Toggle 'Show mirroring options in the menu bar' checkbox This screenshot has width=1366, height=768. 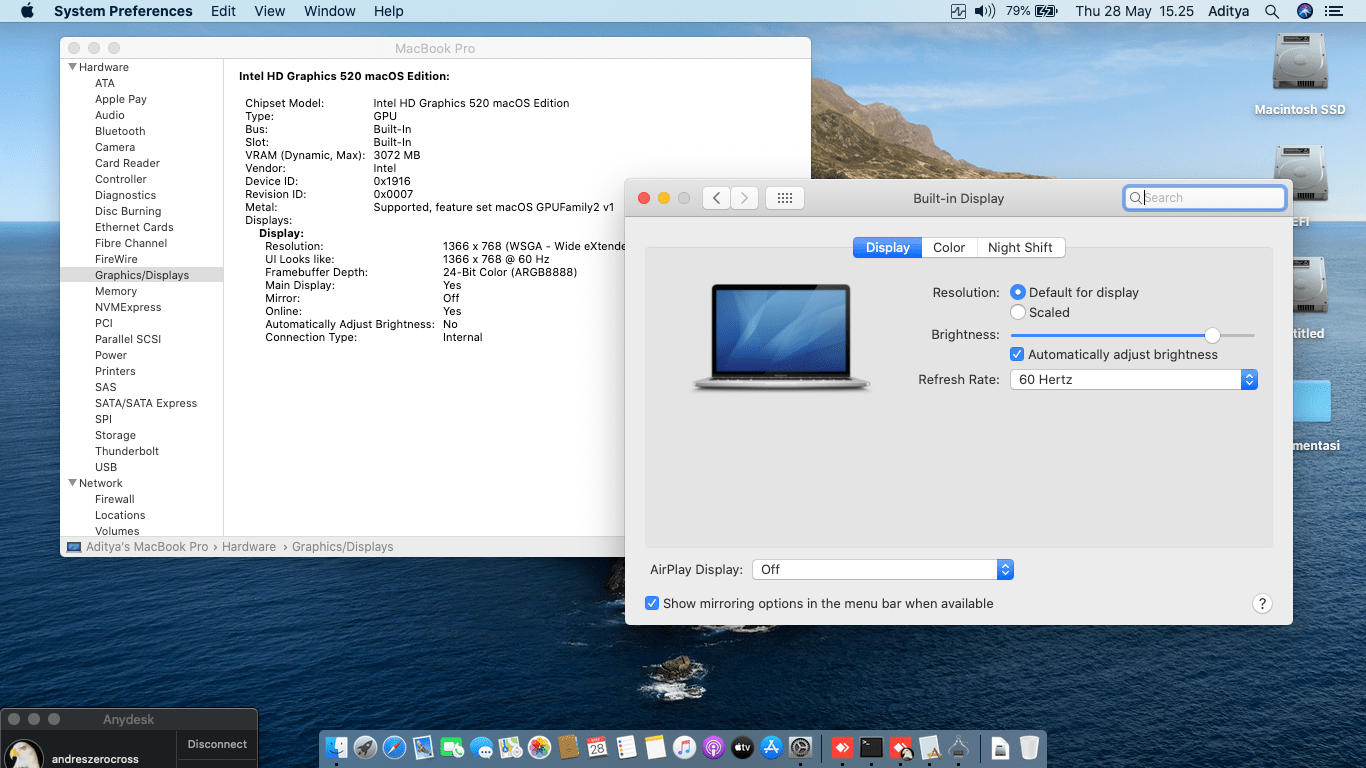(652, 603)
